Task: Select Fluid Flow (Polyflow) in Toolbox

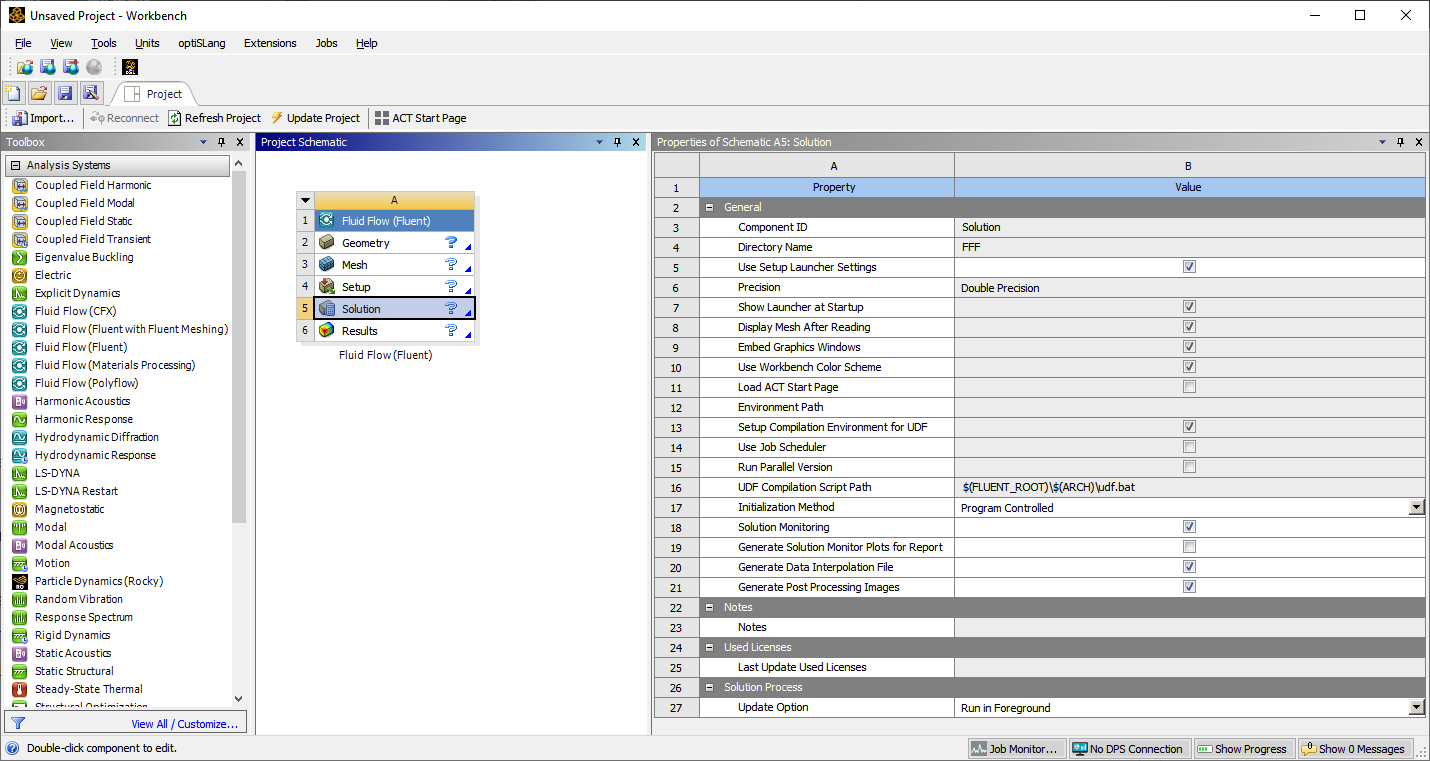Action: pyautogui.click(x=86, y=383)
